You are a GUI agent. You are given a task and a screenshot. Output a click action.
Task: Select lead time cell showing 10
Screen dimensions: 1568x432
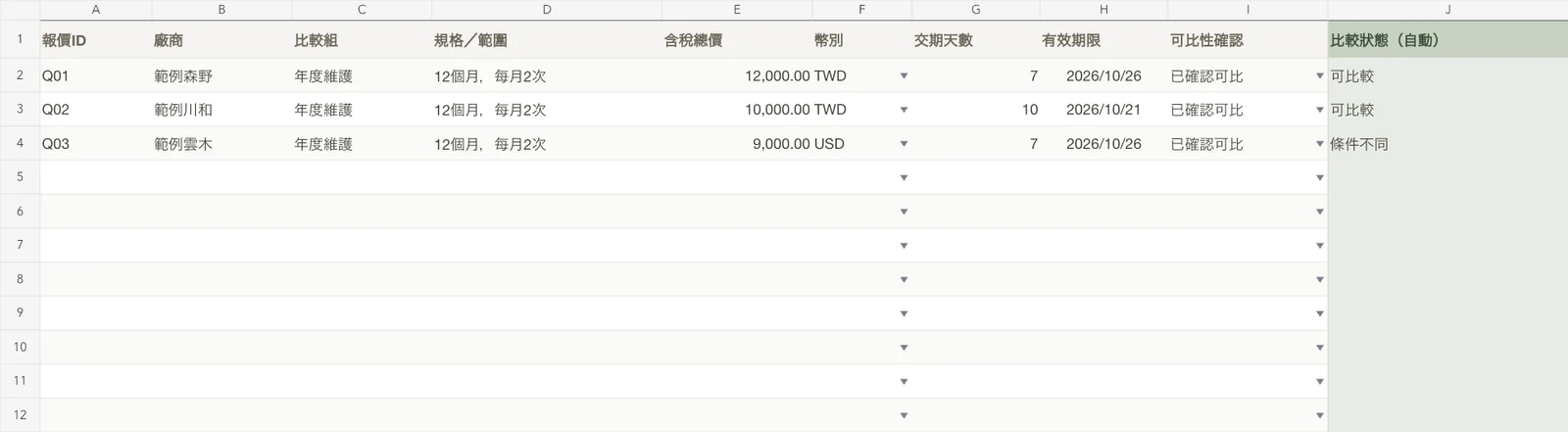(x=975, y=110)
